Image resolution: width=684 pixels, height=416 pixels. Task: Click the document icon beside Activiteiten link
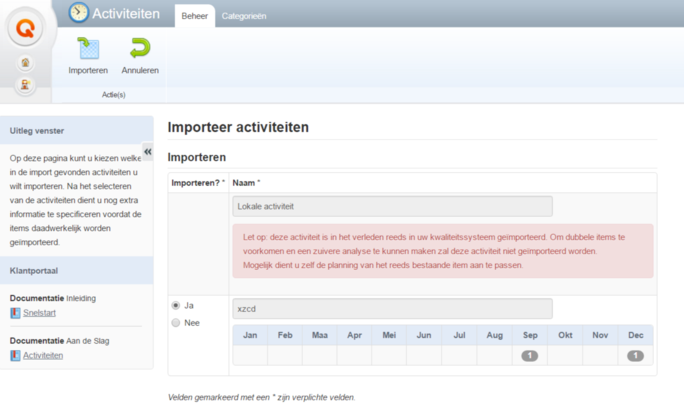click(x=15, y=355)
